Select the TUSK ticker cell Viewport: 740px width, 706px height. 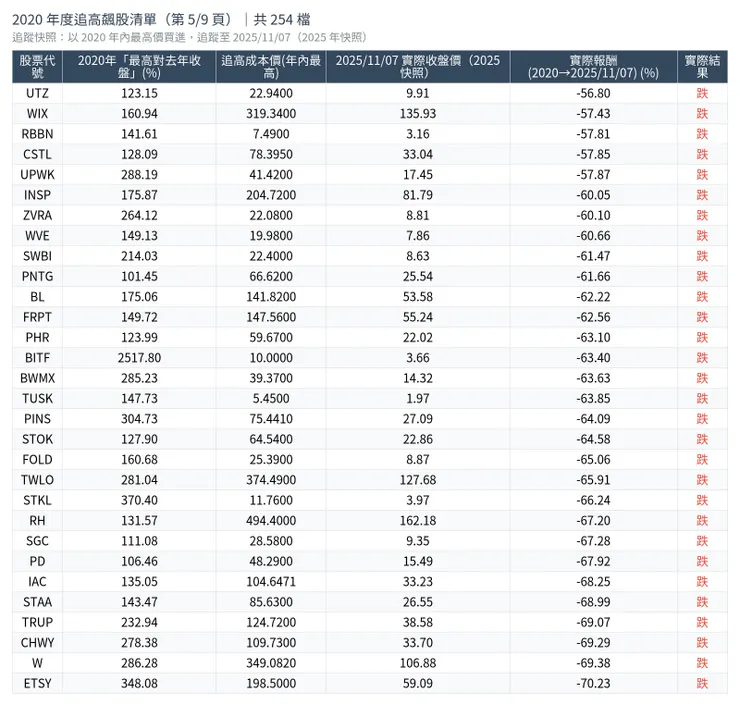point(37,398)
